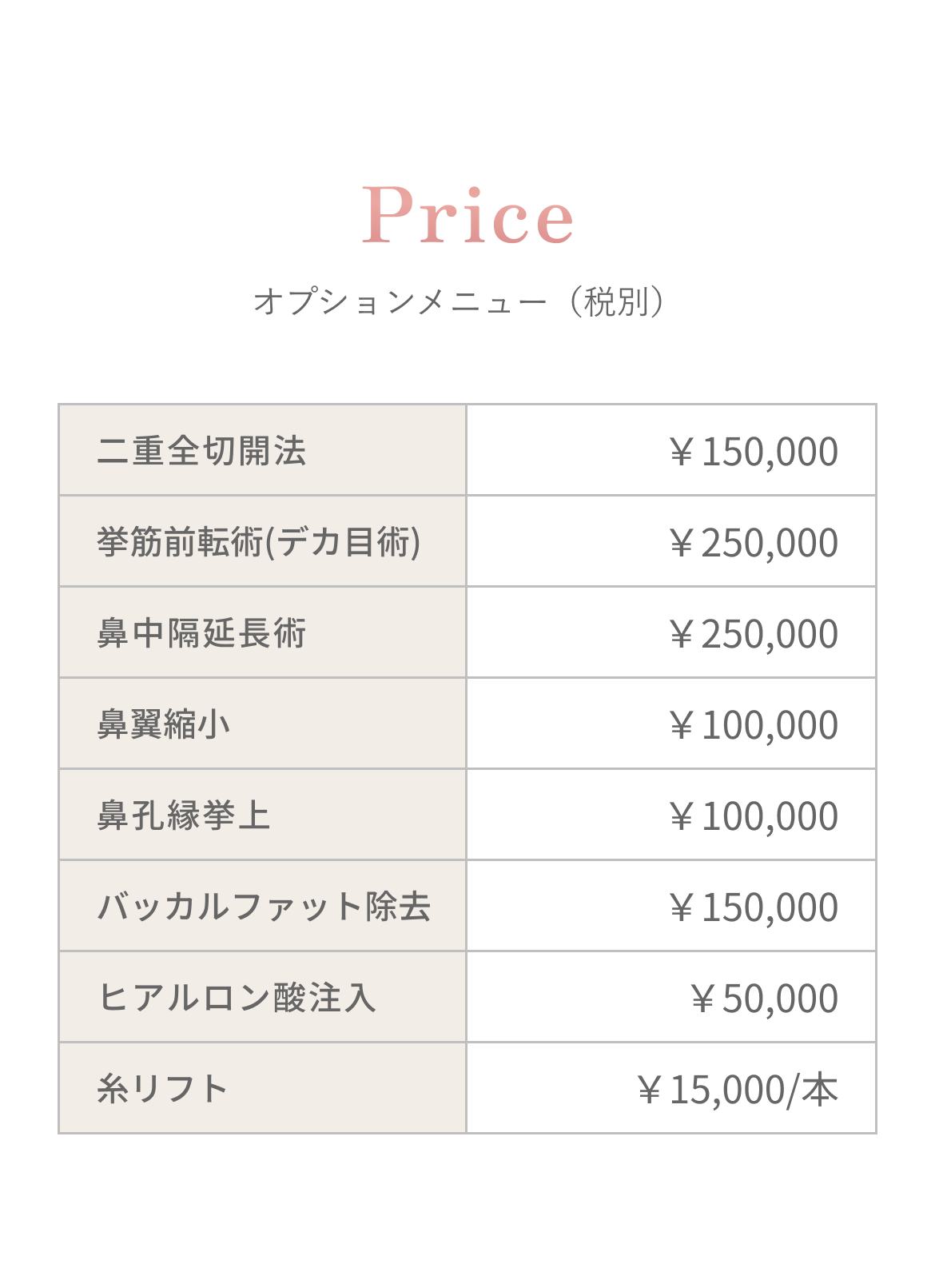Click the price for 挙筋前転術
Viewport: 935px width, 1288px height.
(753, 543)
